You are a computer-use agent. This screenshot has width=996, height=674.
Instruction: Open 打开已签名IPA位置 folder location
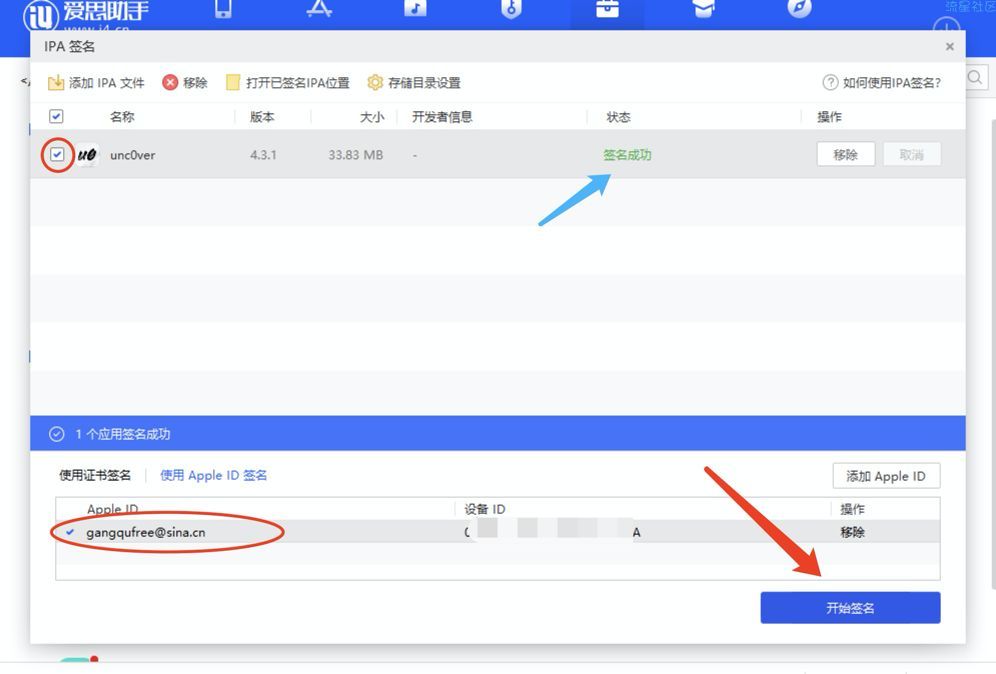click(288, 83)
